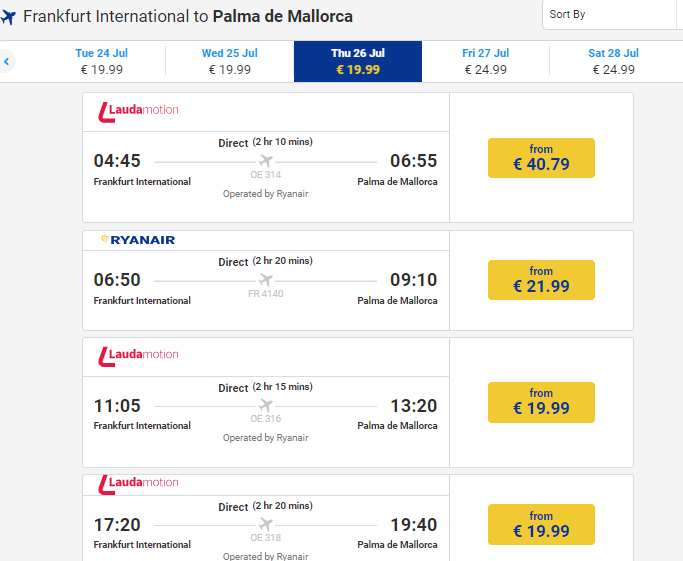Click the Ryanair logo on the 06:50 flight
Image resolution: width=683 pixels, height=561 pixels.
pos(138,240)
